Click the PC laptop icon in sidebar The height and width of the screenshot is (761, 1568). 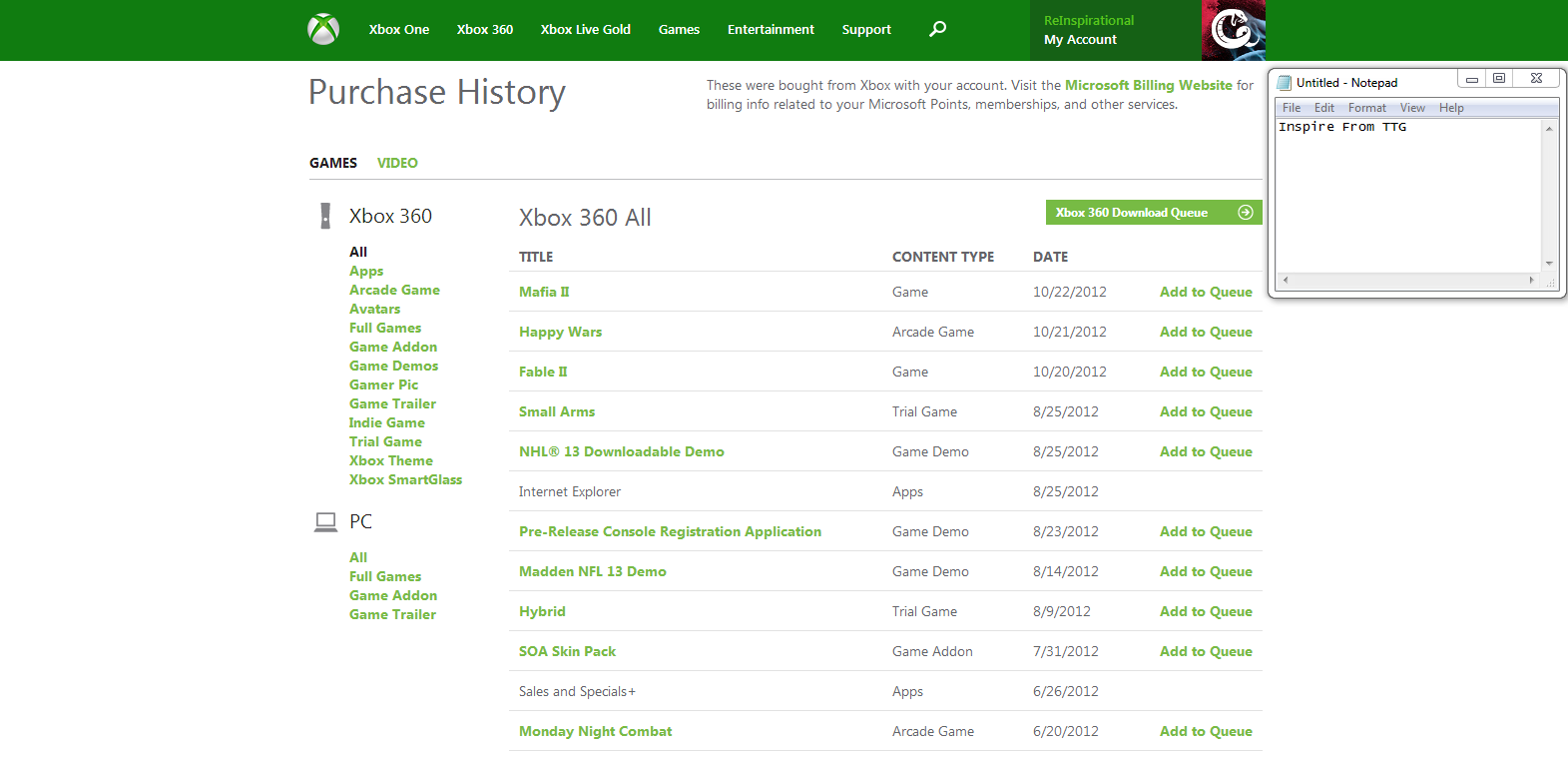(x=325, y=521)
